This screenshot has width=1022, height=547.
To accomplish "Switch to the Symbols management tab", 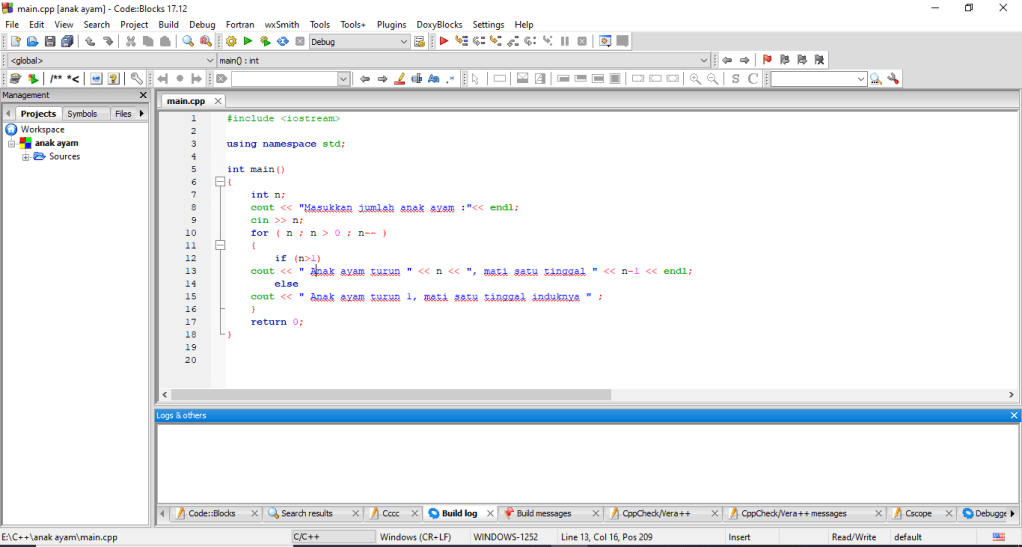I will [x=82, y=114].
